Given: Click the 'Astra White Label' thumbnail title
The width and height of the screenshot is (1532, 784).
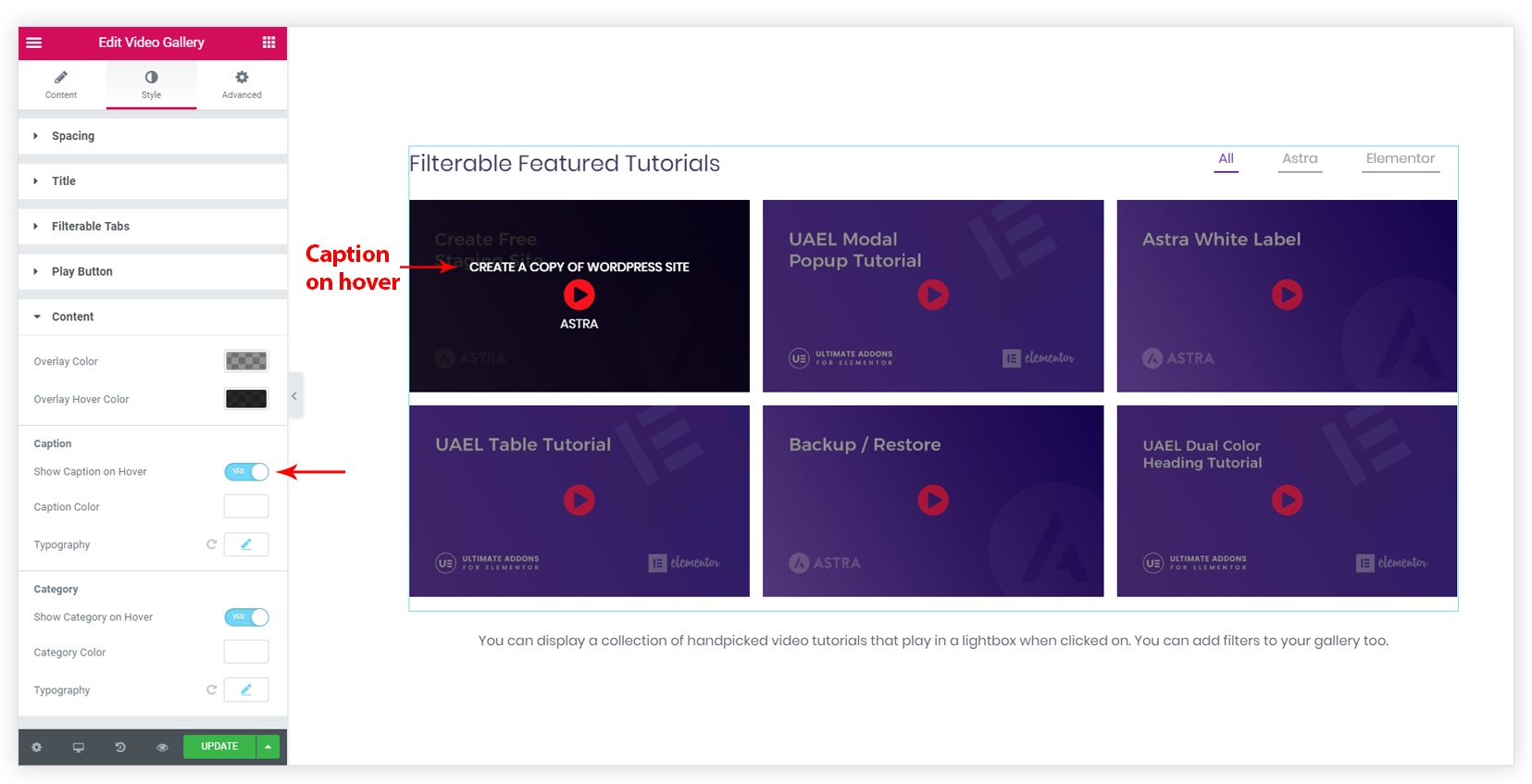Looking at the screenshot, I should pyautogui.click(x=1221, y=239).
